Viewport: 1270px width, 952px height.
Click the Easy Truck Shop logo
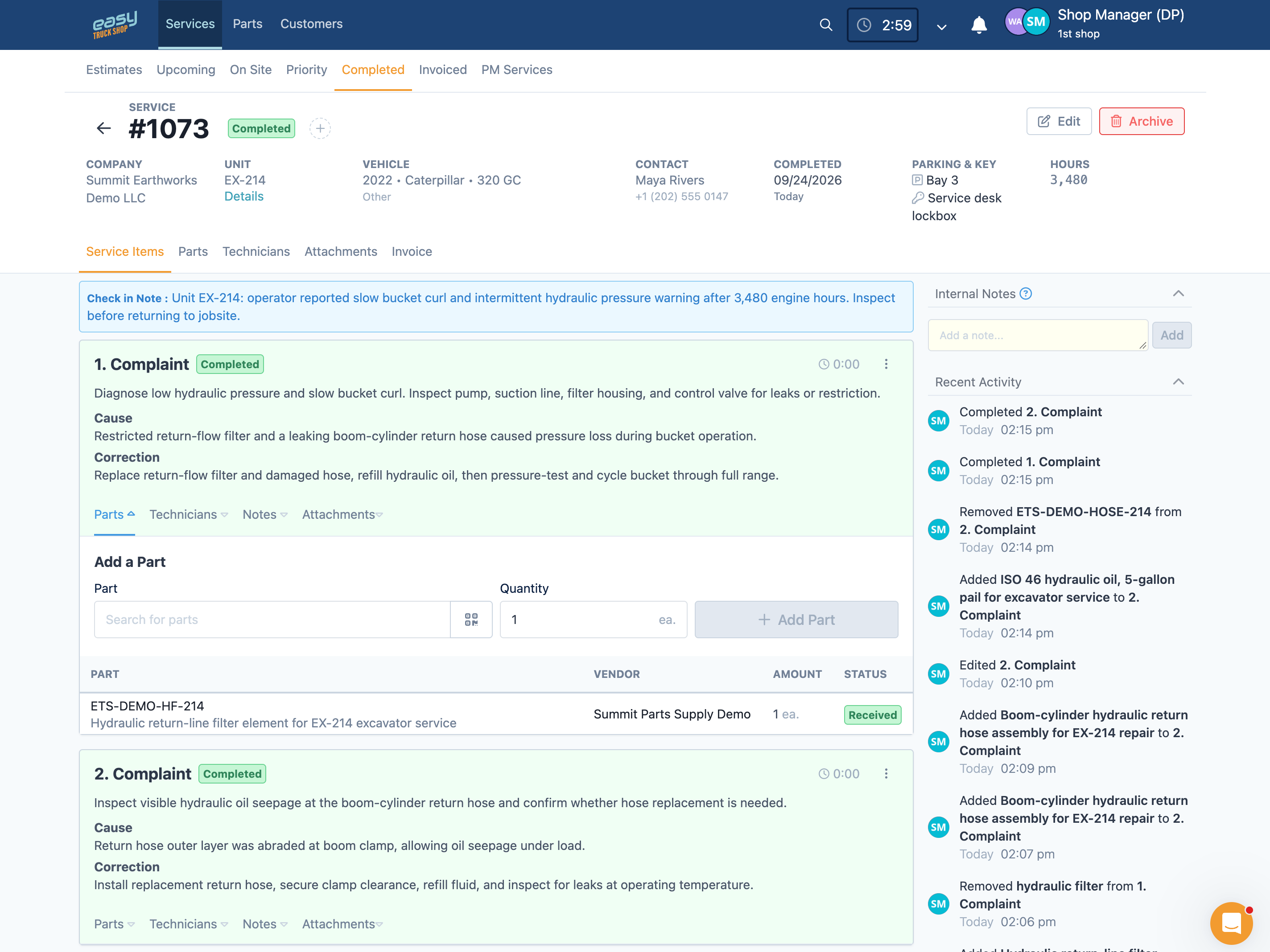[115, 24]
